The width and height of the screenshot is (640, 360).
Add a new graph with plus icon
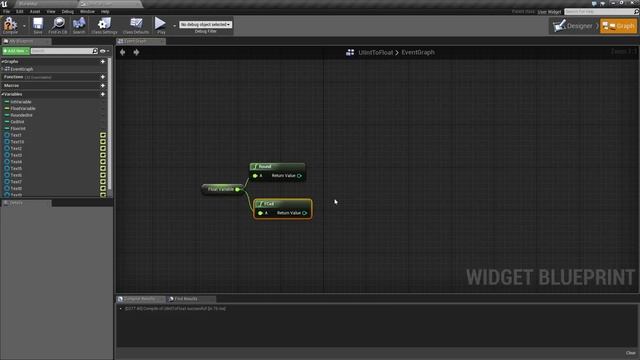click(x=103, y=62)
